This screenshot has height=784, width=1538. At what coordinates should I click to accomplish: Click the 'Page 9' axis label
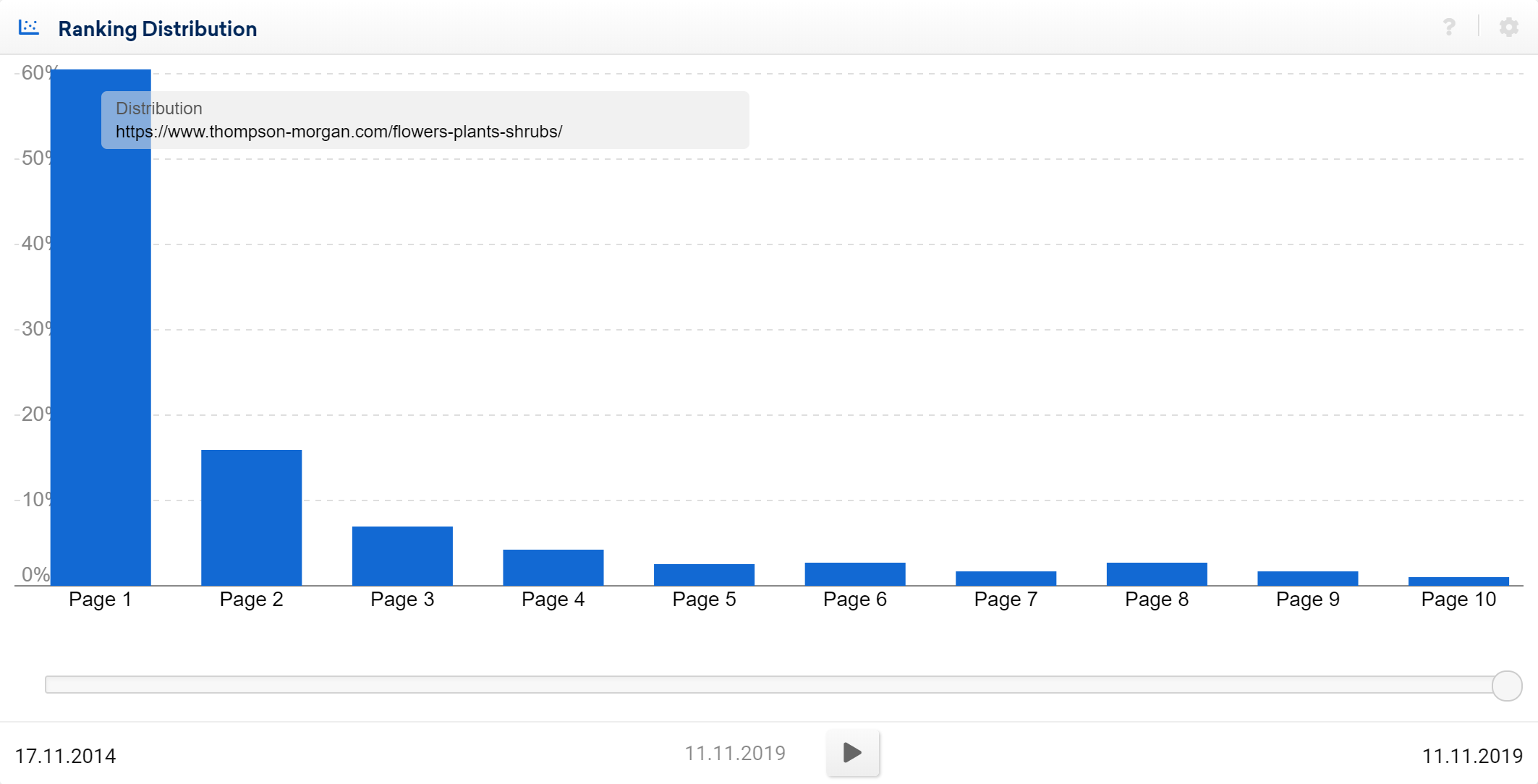1308,600
